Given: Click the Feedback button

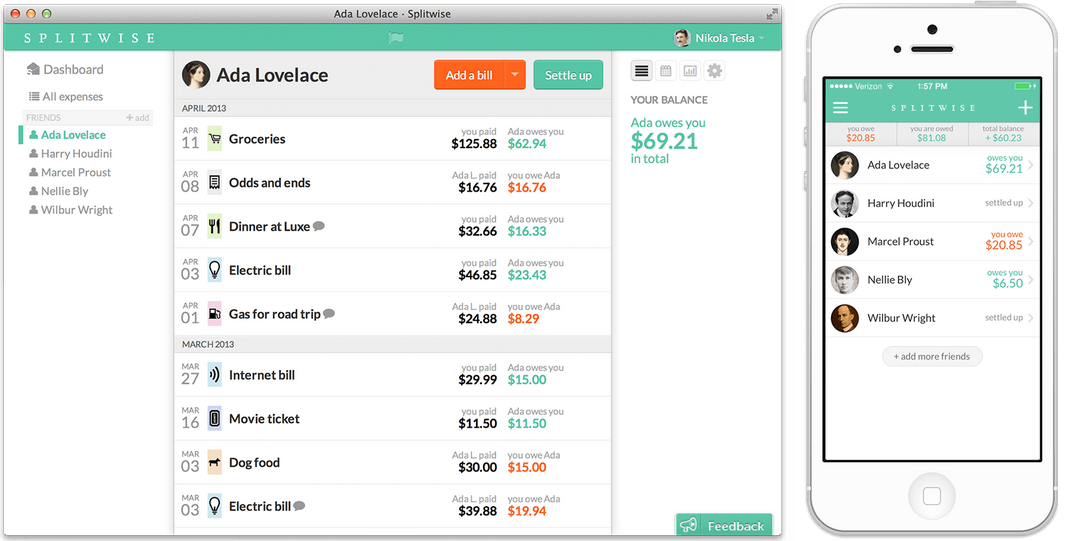Looking at the screenshot, I should pos(724,525).
